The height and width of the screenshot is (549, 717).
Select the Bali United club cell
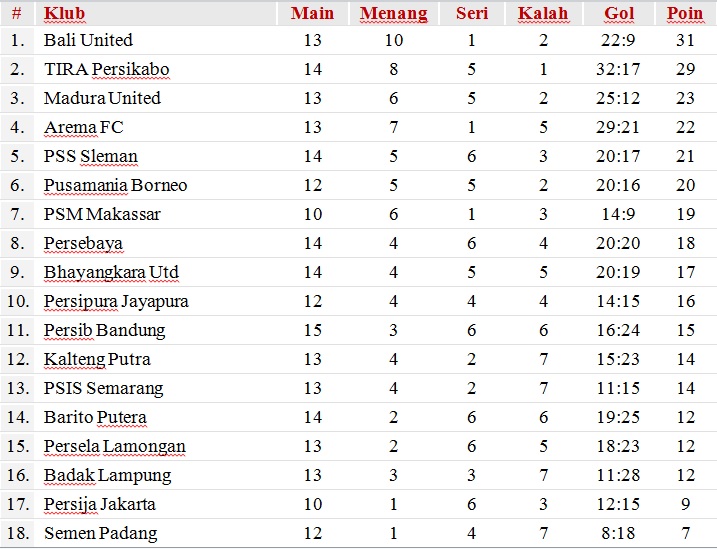pyautogui.click(x=88, y=40)
